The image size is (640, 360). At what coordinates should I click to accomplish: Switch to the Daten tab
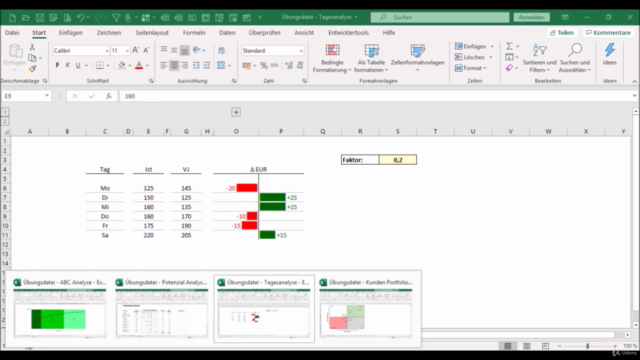(227, 33)
